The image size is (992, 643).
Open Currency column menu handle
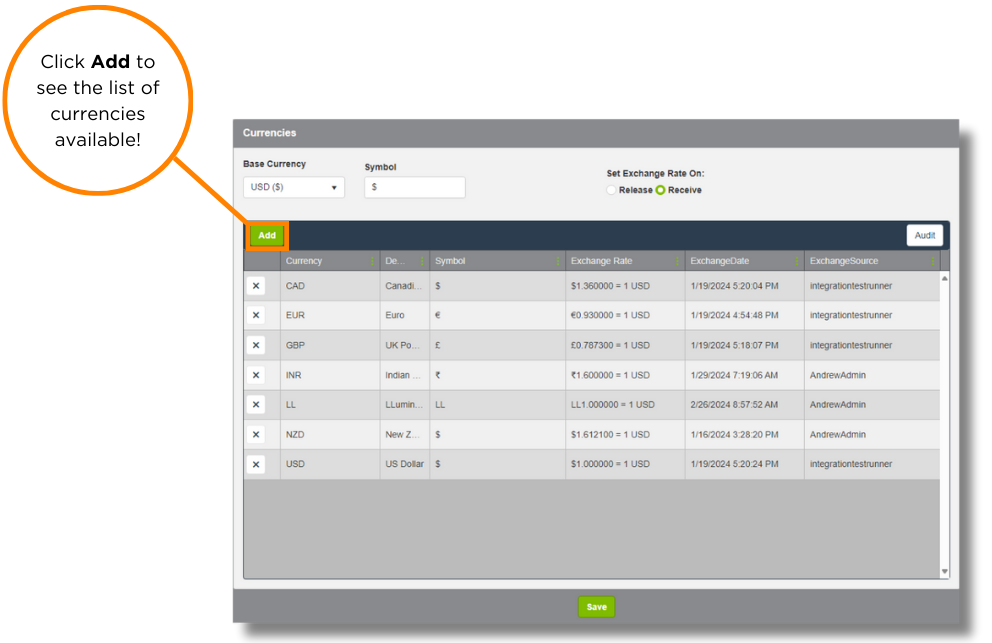pyautogui.click(x=372, y=262)
